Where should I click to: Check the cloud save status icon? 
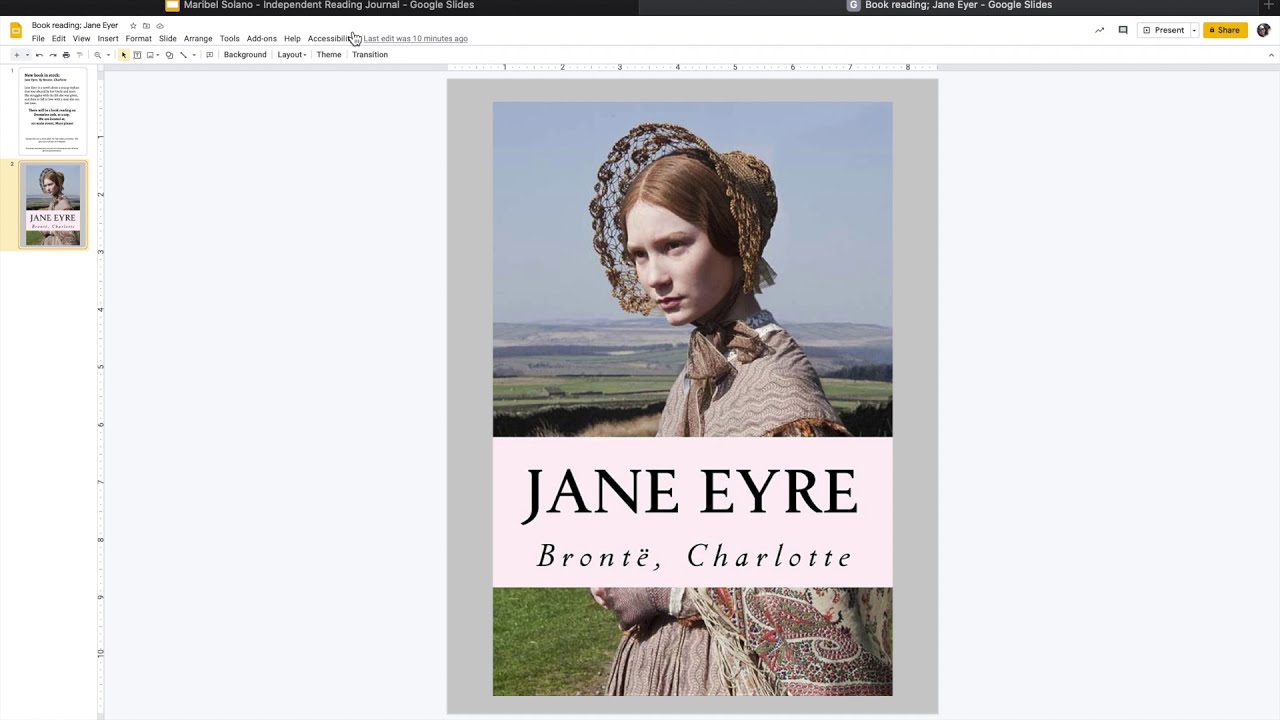[160, 26]
